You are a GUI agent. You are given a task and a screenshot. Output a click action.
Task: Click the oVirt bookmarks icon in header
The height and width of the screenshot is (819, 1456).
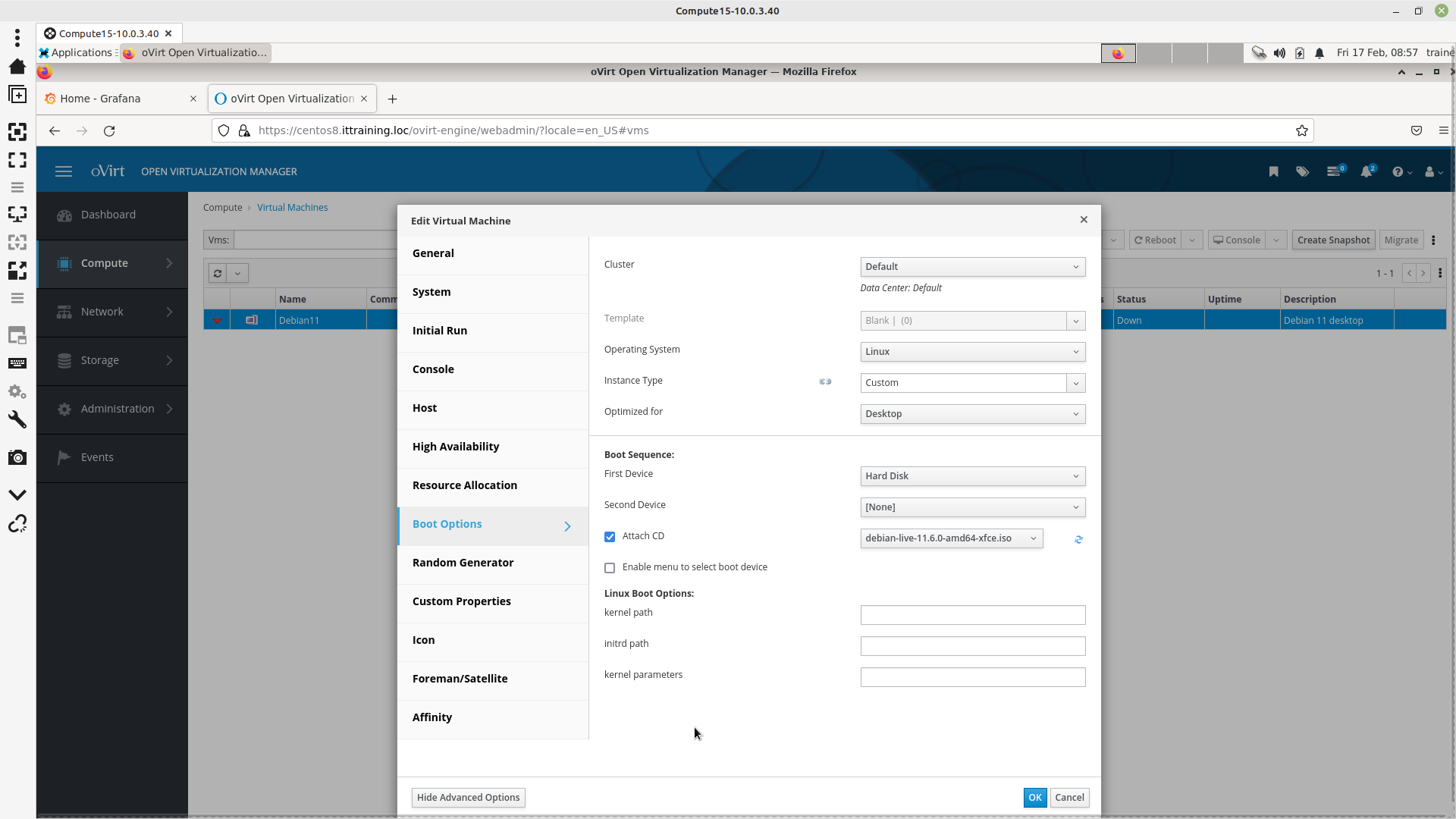click(x=1273, y=172)
